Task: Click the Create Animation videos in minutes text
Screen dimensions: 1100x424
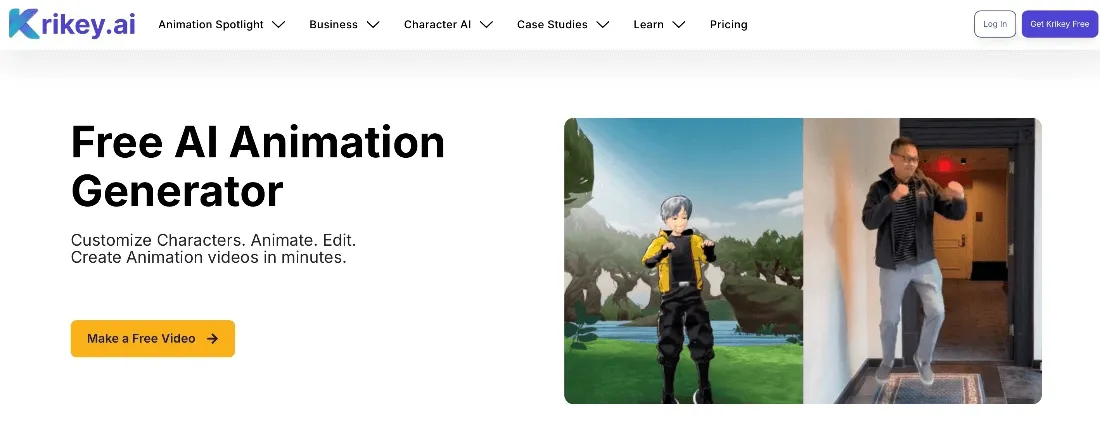Action: tap(208, 258)
